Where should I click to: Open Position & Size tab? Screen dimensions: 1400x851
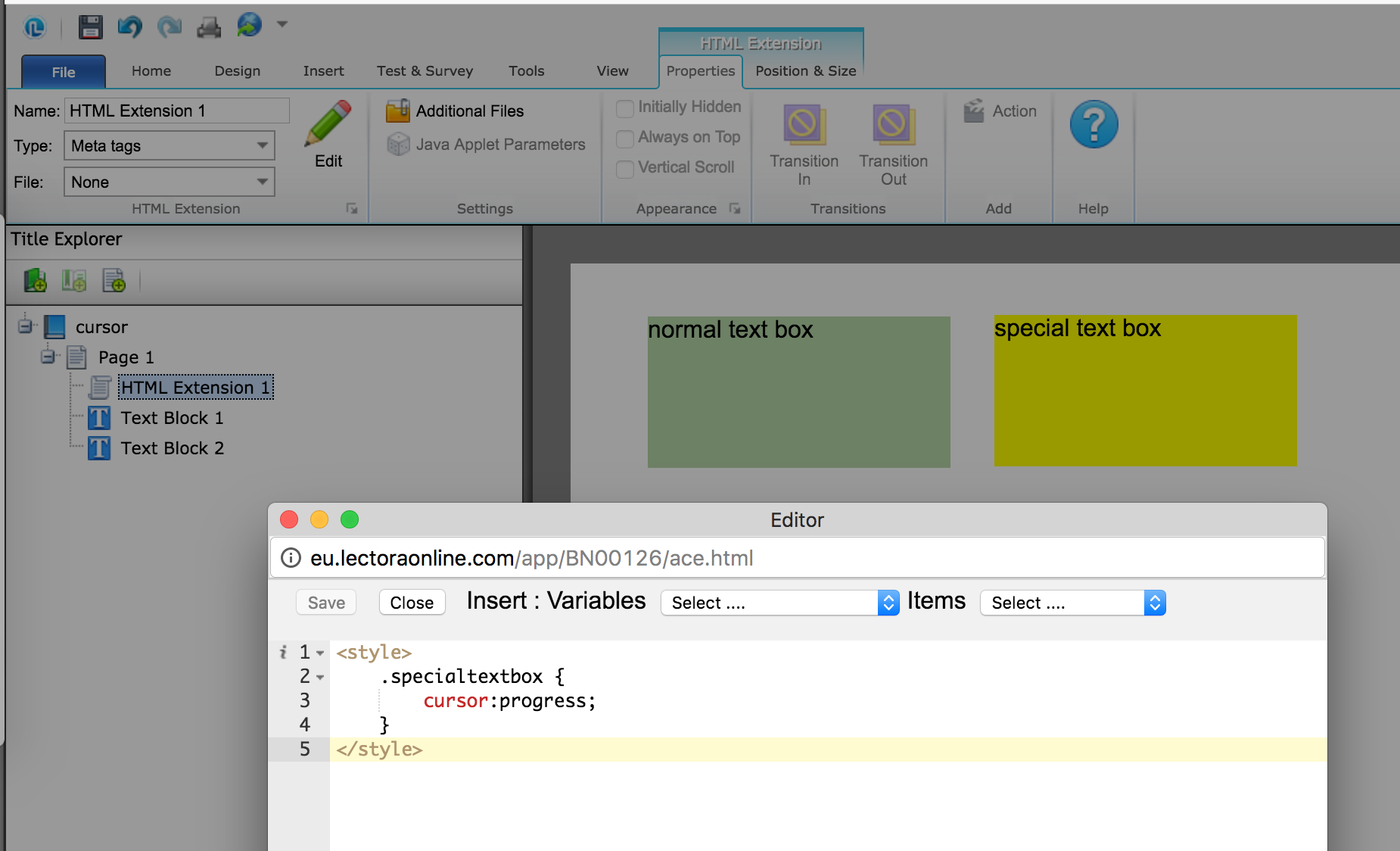[805, 70]
